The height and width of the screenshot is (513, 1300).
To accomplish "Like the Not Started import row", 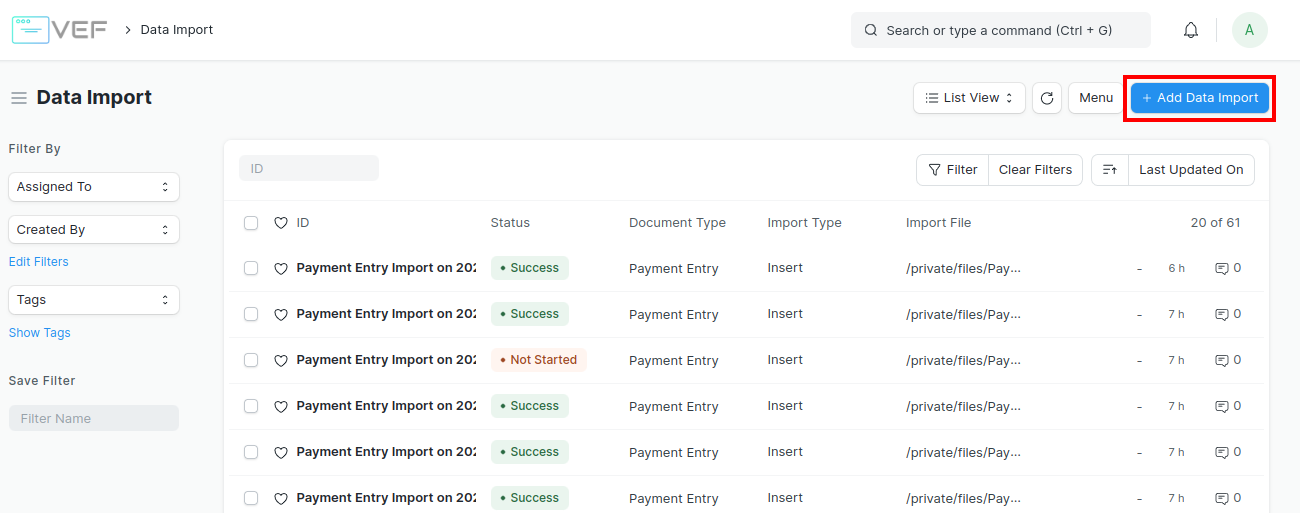I will (281, 361).
